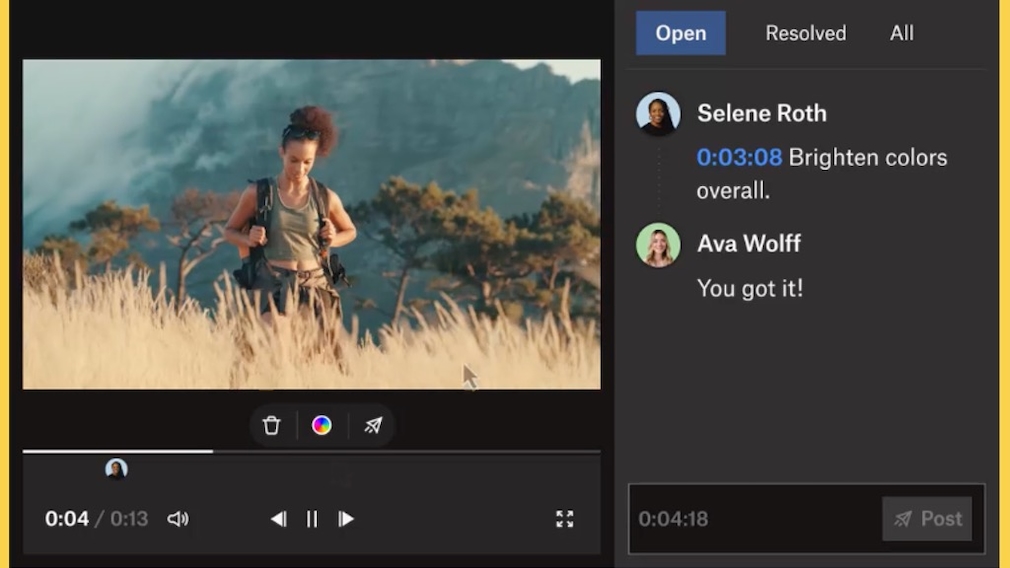Click Ava Wolff's profile avatar
The height and width of the screenshot is (568, 1010).
pyautogui.click(x=658, y=245)
